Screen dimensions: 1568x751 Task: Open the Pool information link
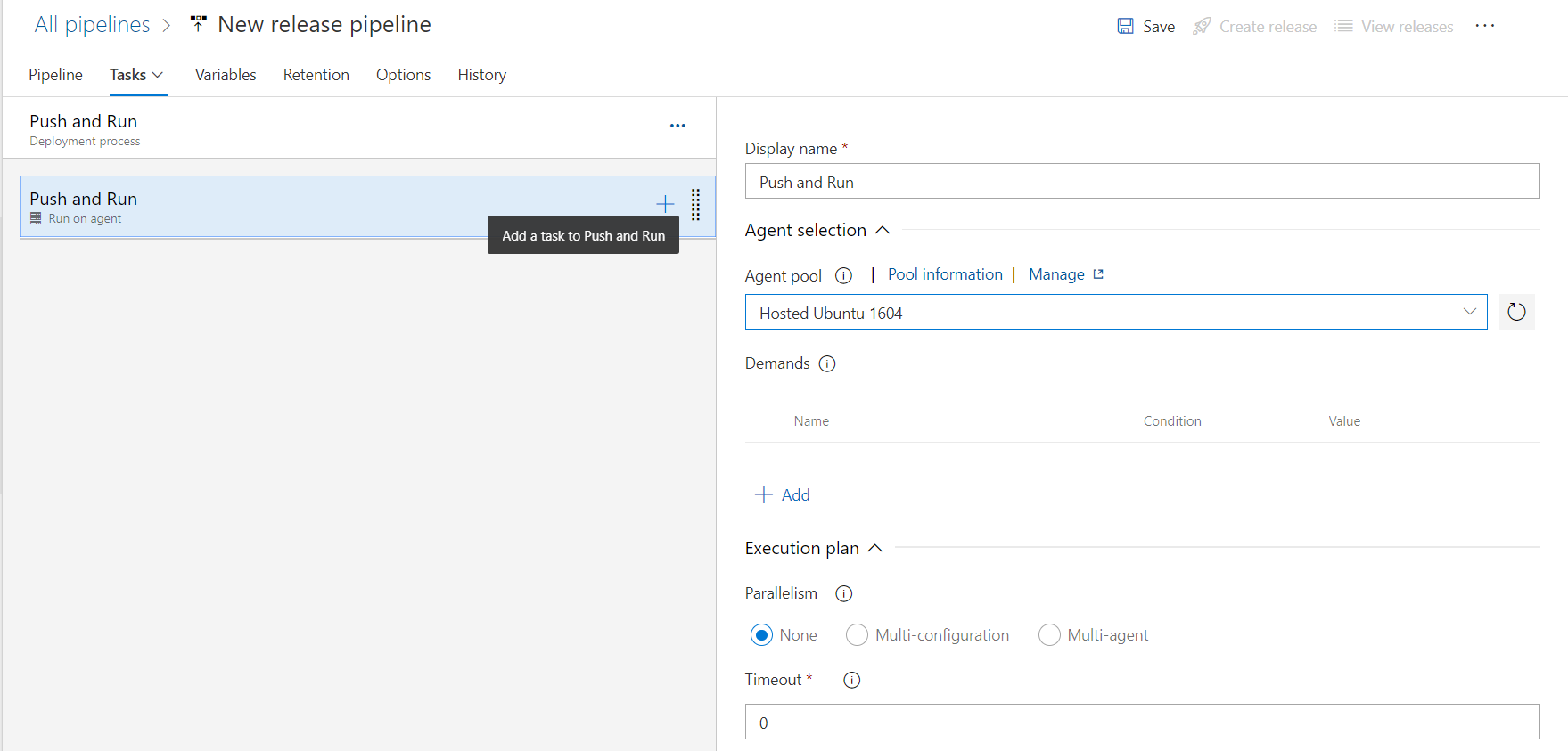pos(944,274)
